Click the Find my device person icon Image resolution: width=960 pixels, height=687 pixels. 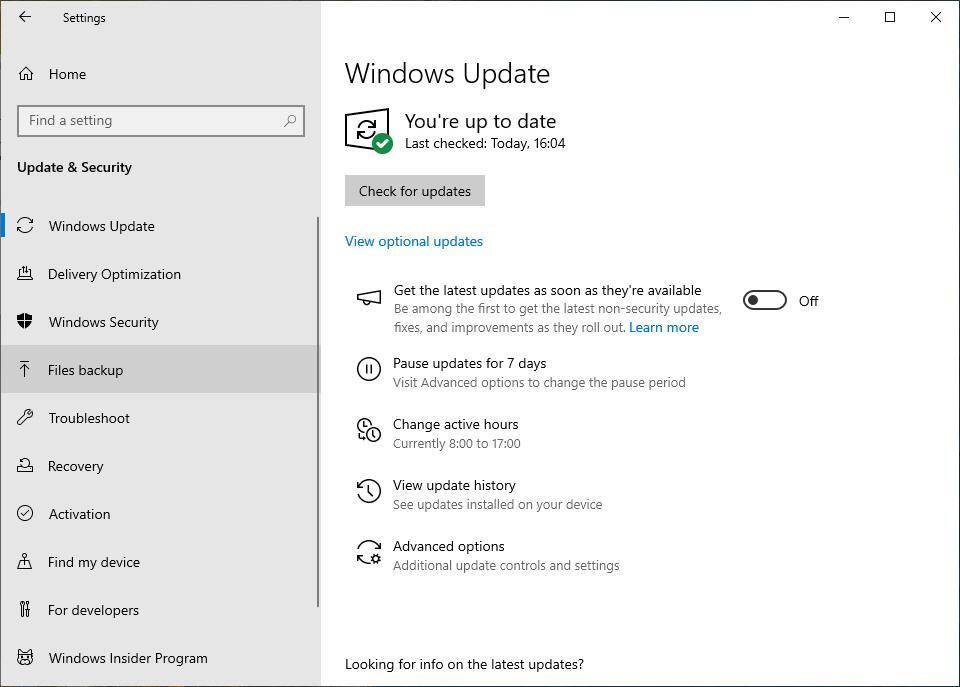24,561
